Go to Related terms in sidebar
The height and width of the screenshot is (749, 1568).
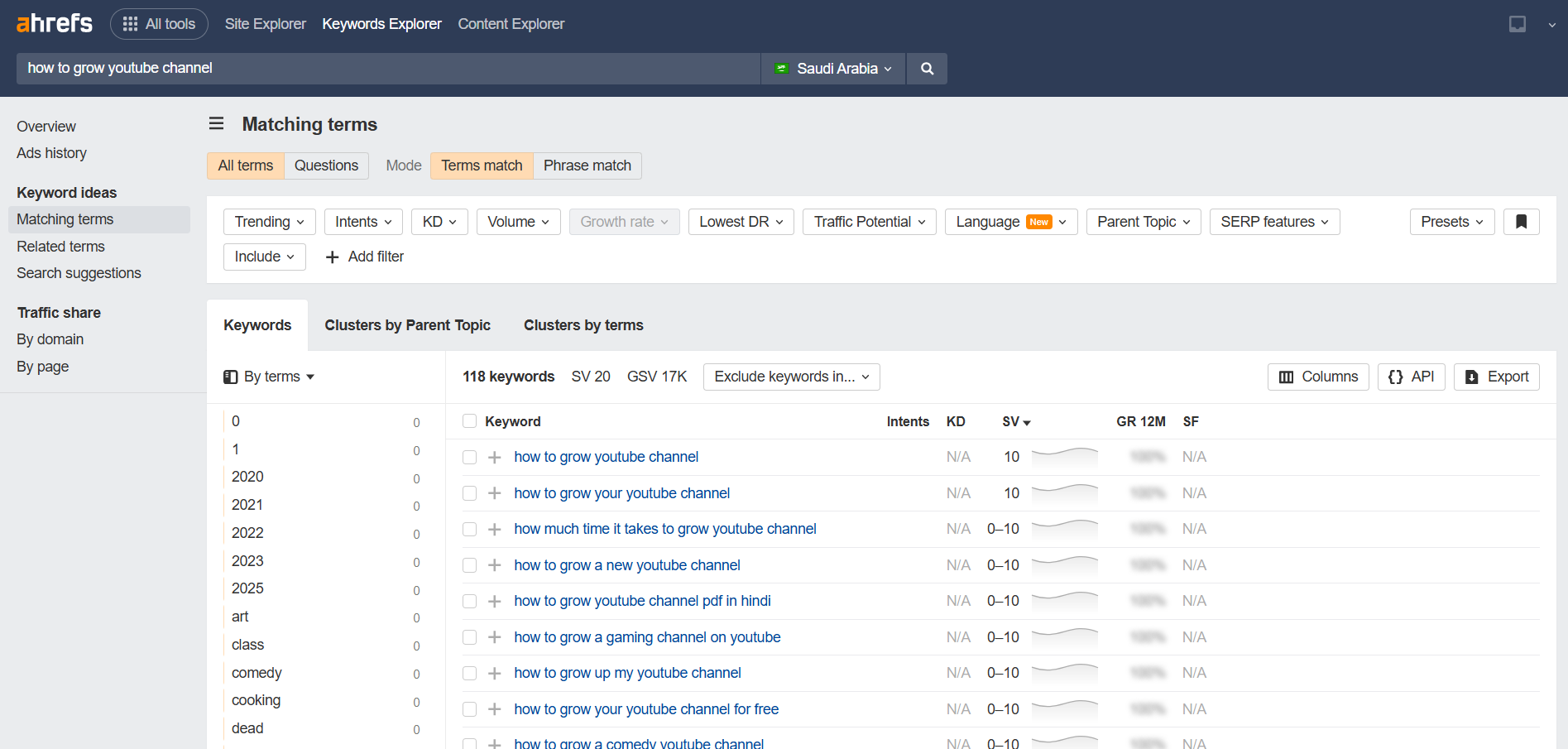60,247
